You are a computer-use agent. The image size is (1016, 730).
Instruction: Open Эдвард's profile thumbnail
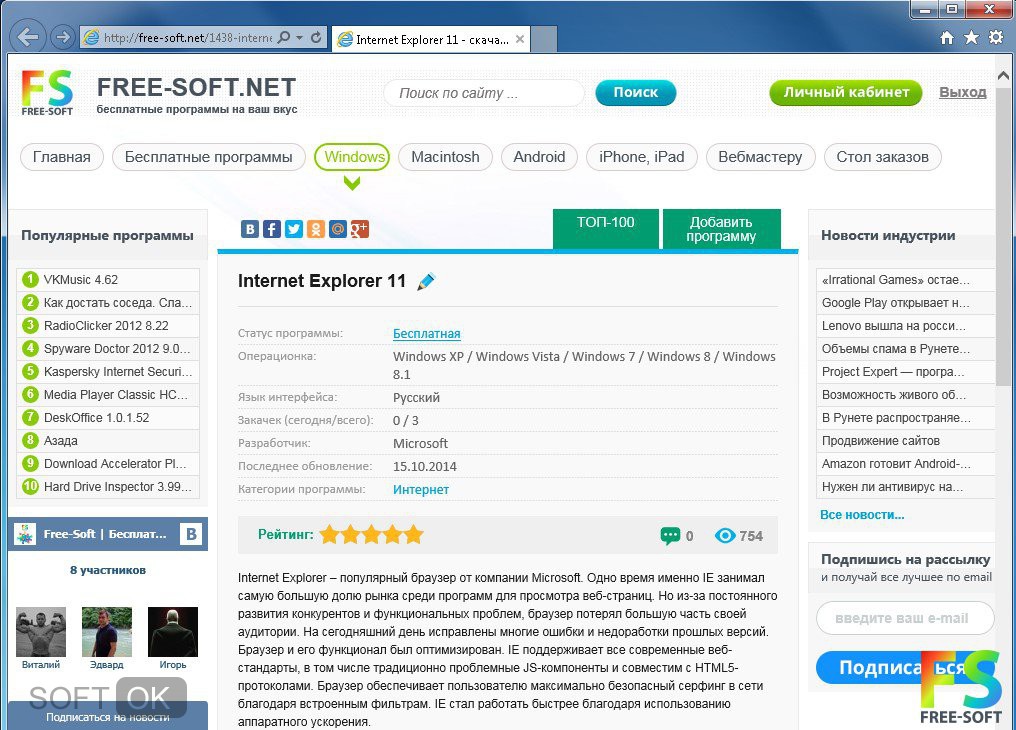[107, 632]
